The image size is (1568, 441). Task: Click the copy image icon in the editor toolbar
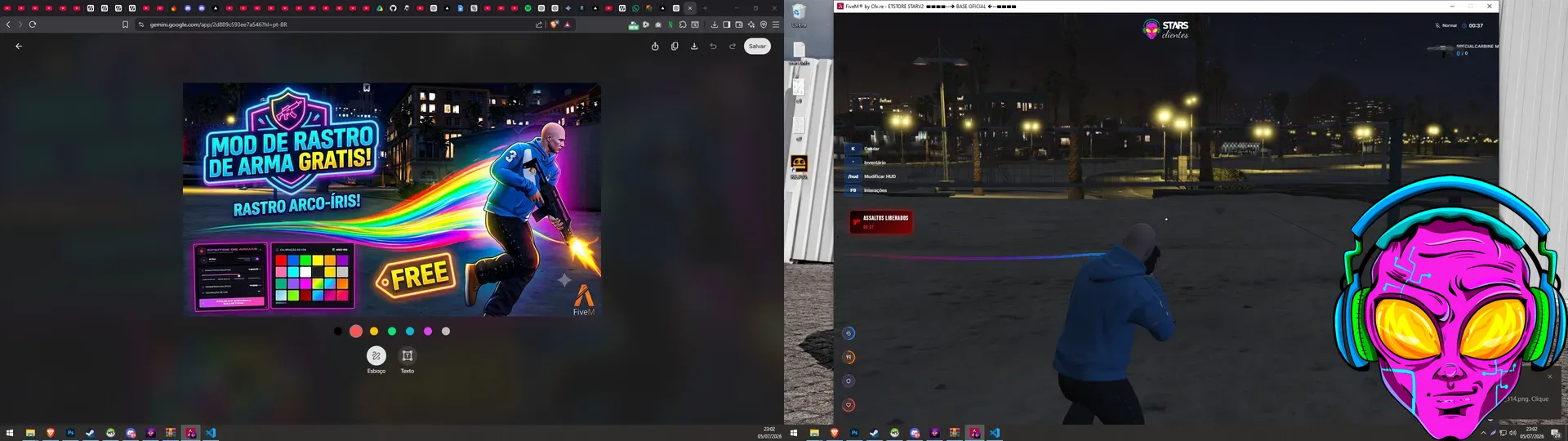[x=675, y=47]
